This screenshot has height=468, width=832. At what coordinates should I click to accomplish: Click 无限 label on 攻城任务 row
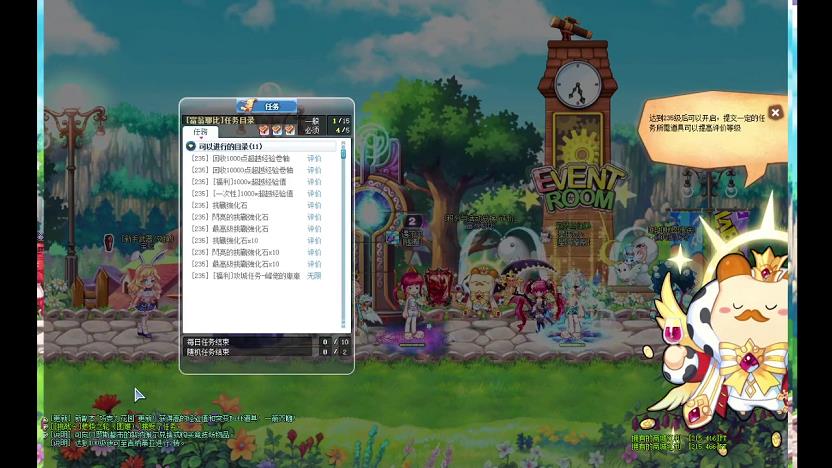pyautogui.click(x=314, y=276)
